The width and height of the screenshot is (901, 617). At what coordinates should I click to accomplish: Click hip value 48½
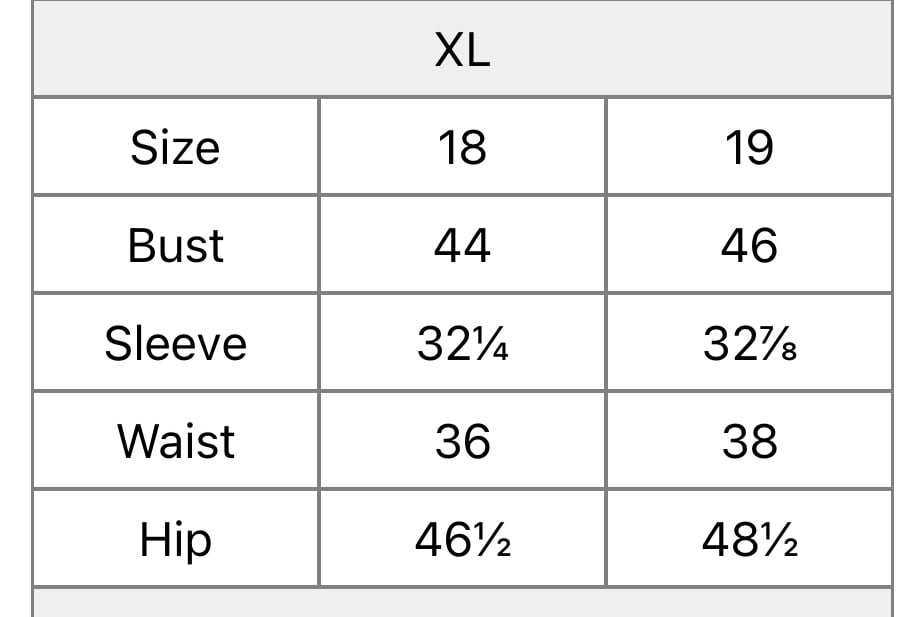coord(749,539)
